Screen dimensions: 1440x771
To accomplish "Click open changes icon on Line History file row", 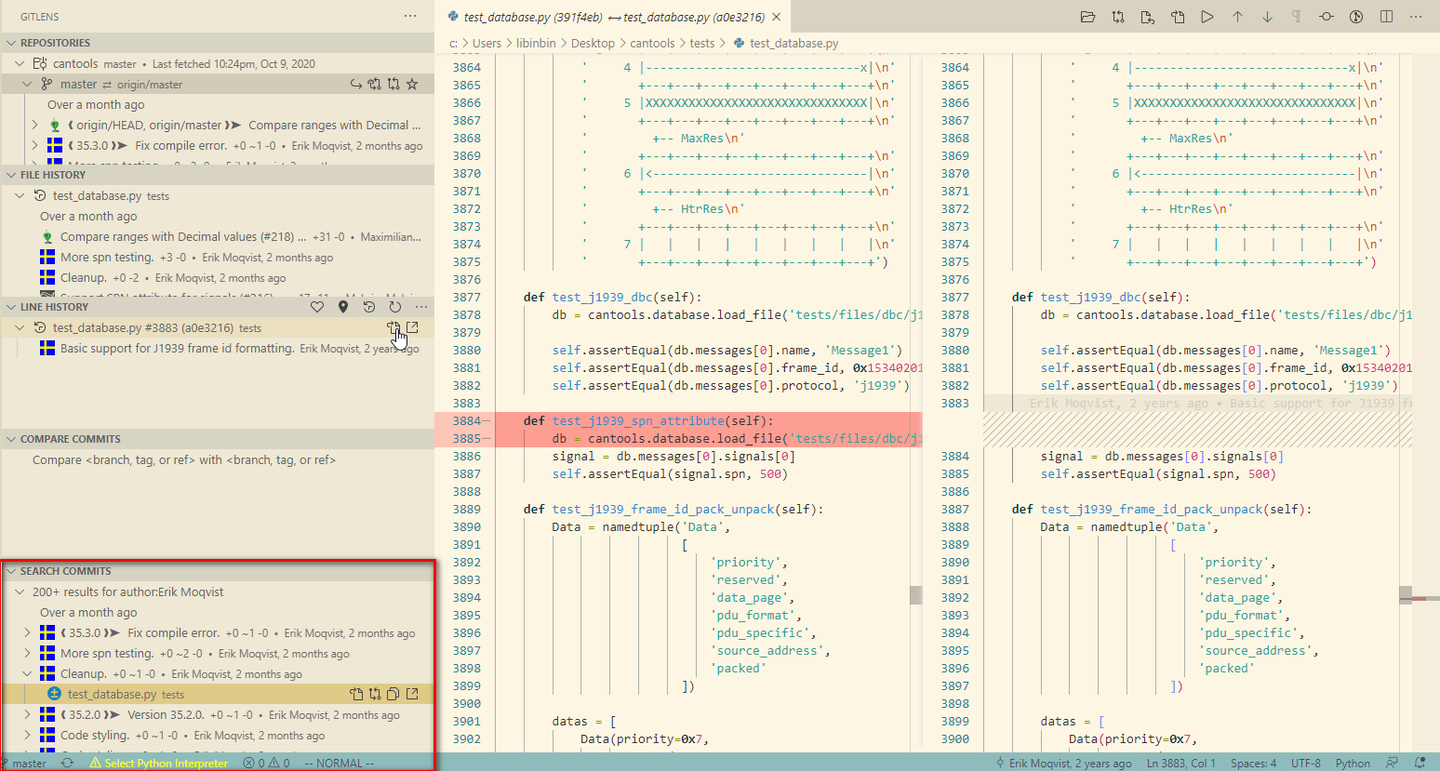I will (393, 328).
